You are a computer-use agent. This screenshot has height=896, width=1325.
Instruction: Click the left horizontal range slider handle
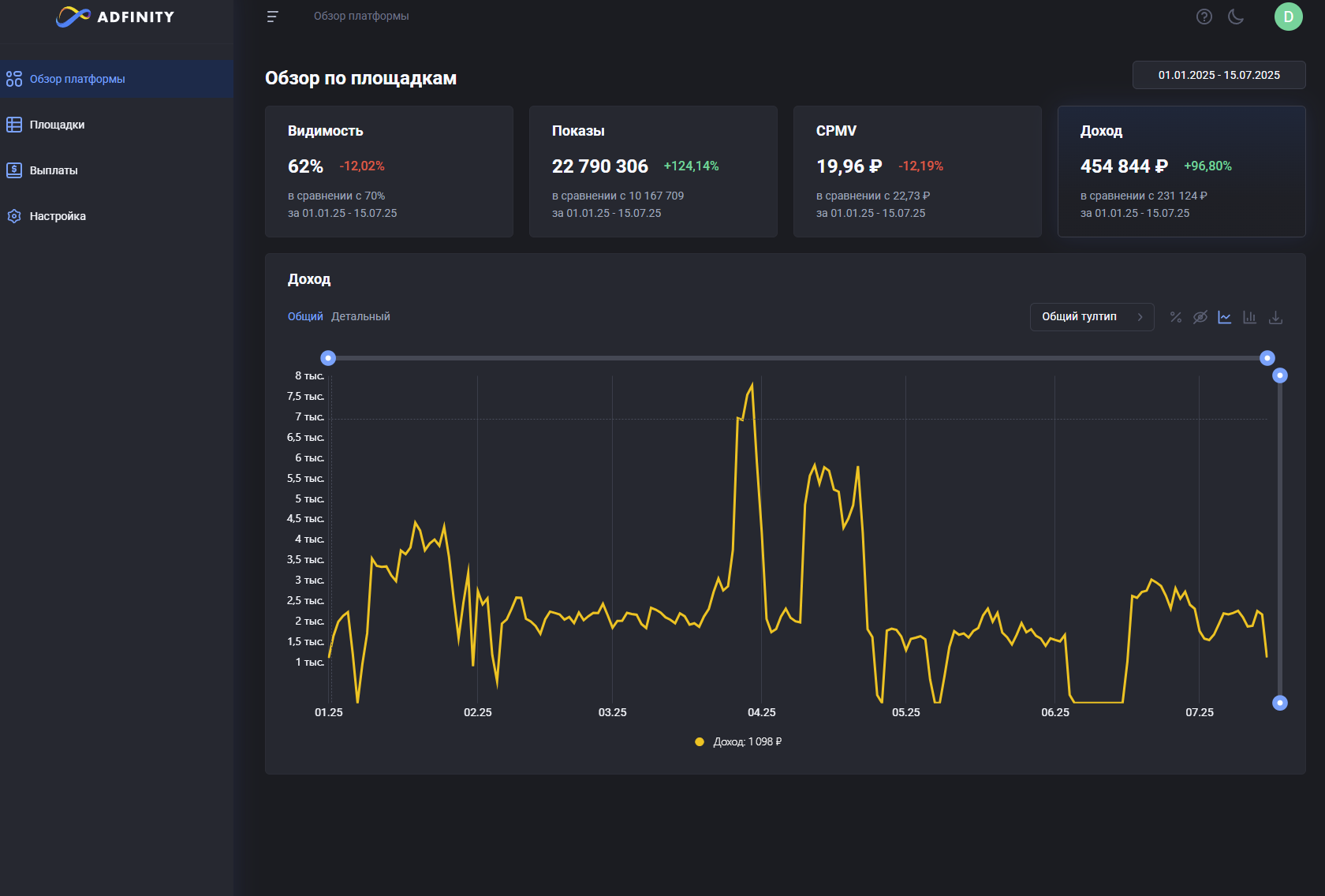click(328, 358)
